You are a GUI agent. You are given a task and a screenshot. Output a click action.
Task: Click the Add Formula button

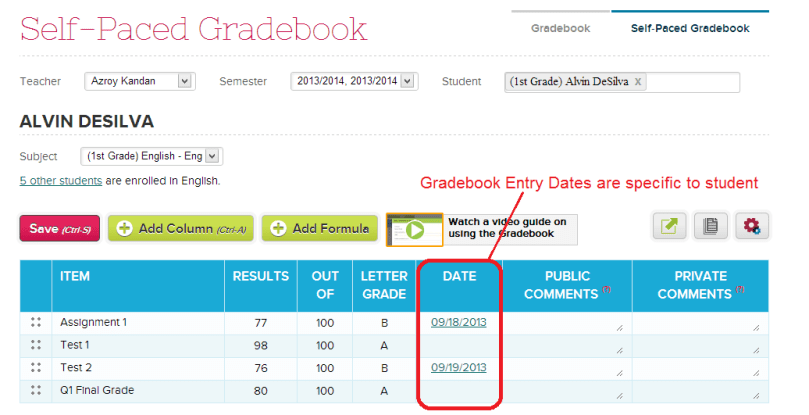tap(320, 228)
